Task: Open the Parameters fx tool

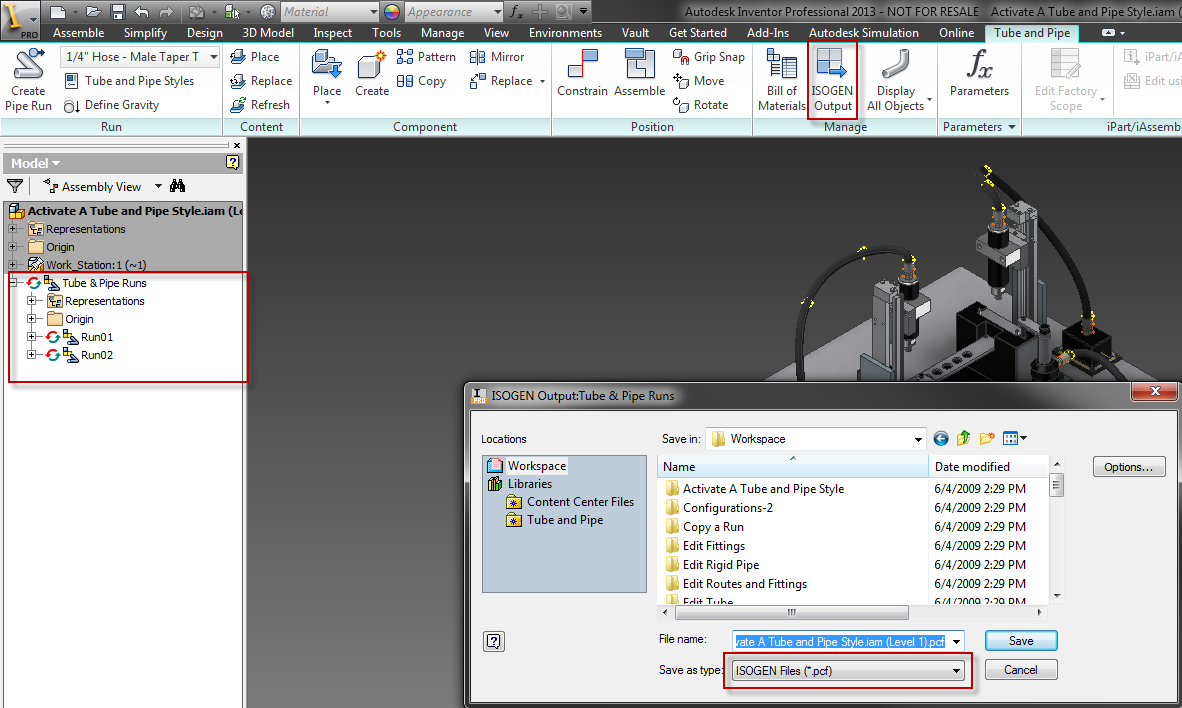Action: (x=978, y=74)
